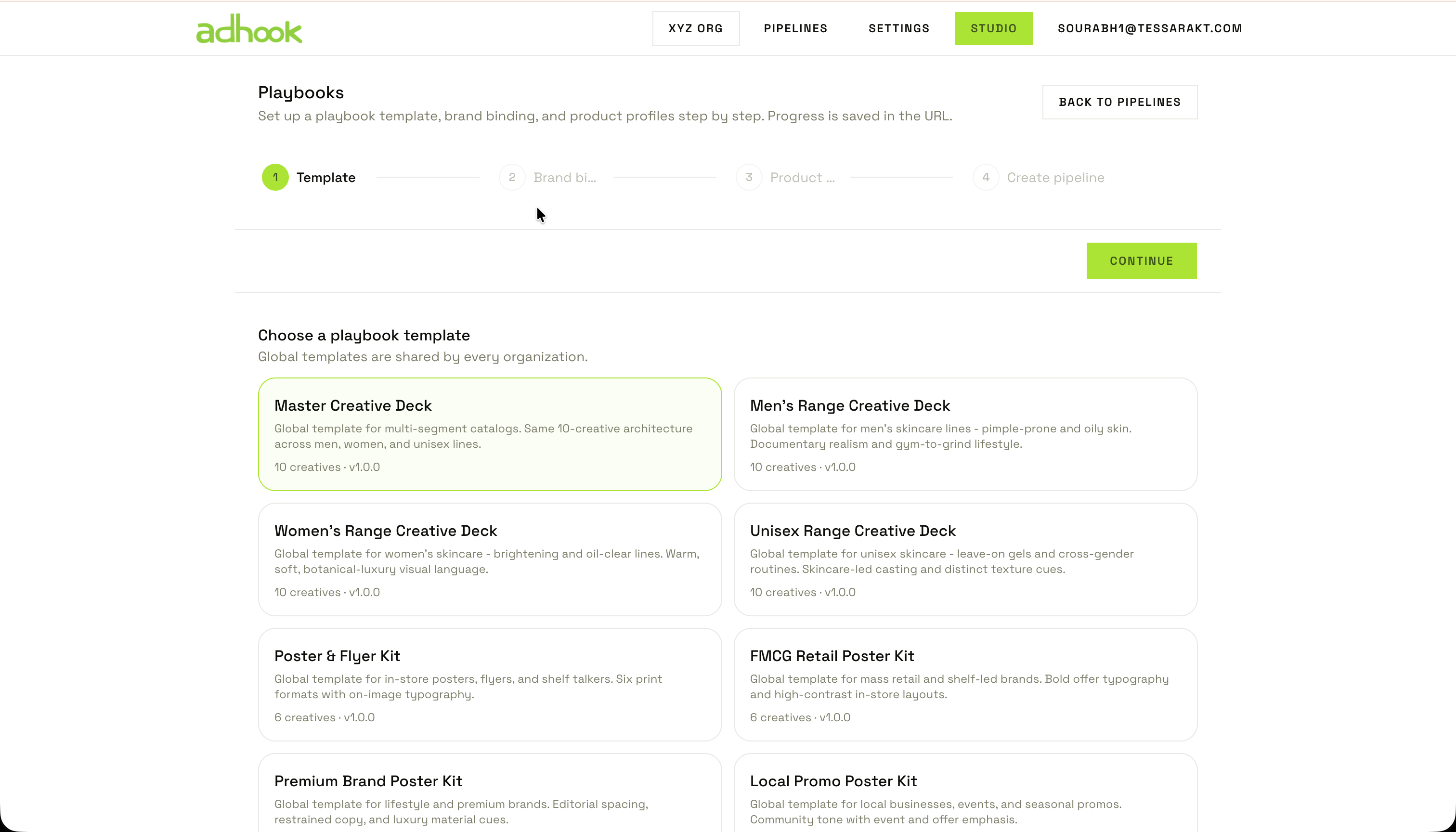Viewport: 1456px width, 832px height.
Task: Click 'Global templates are shared by every organization.' text
Action: [422, 357]
